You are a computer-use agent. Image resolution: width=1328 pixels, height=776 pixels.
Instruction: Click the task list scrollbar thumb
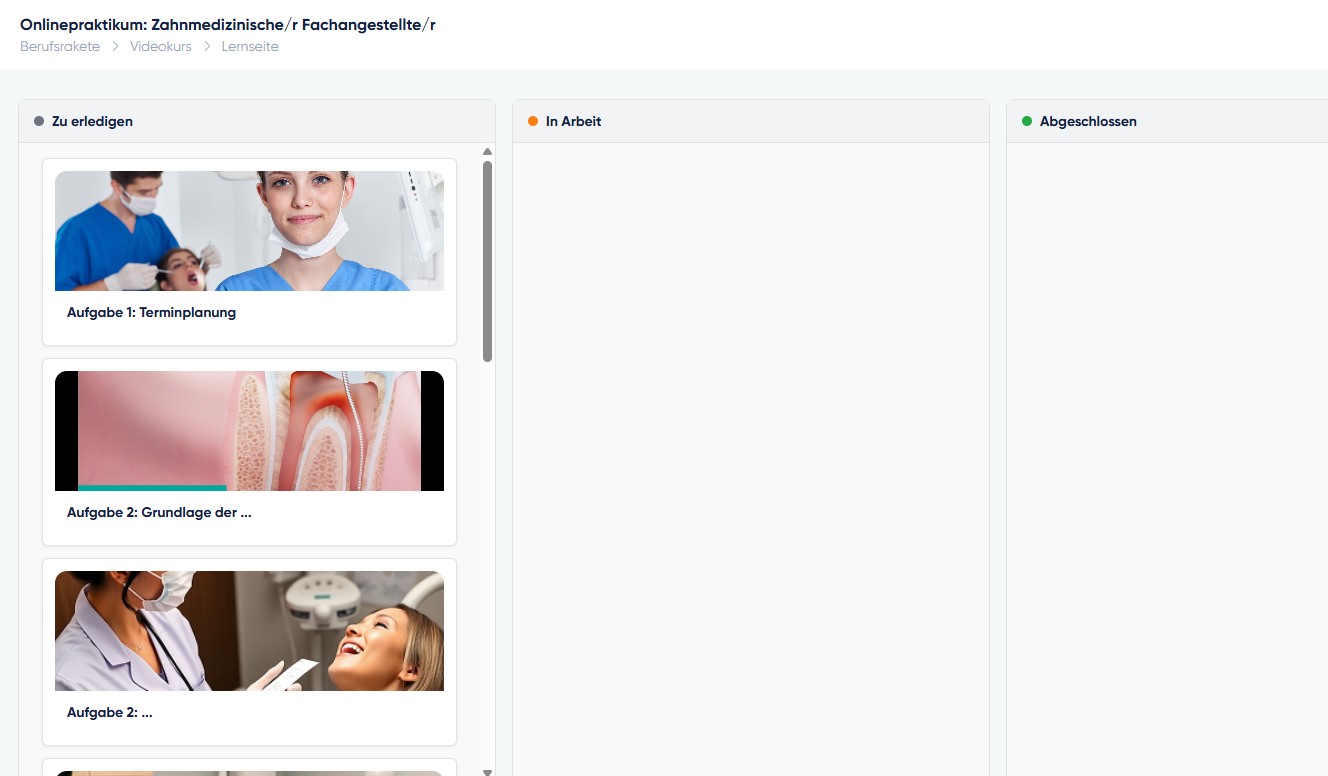(487, 260)
